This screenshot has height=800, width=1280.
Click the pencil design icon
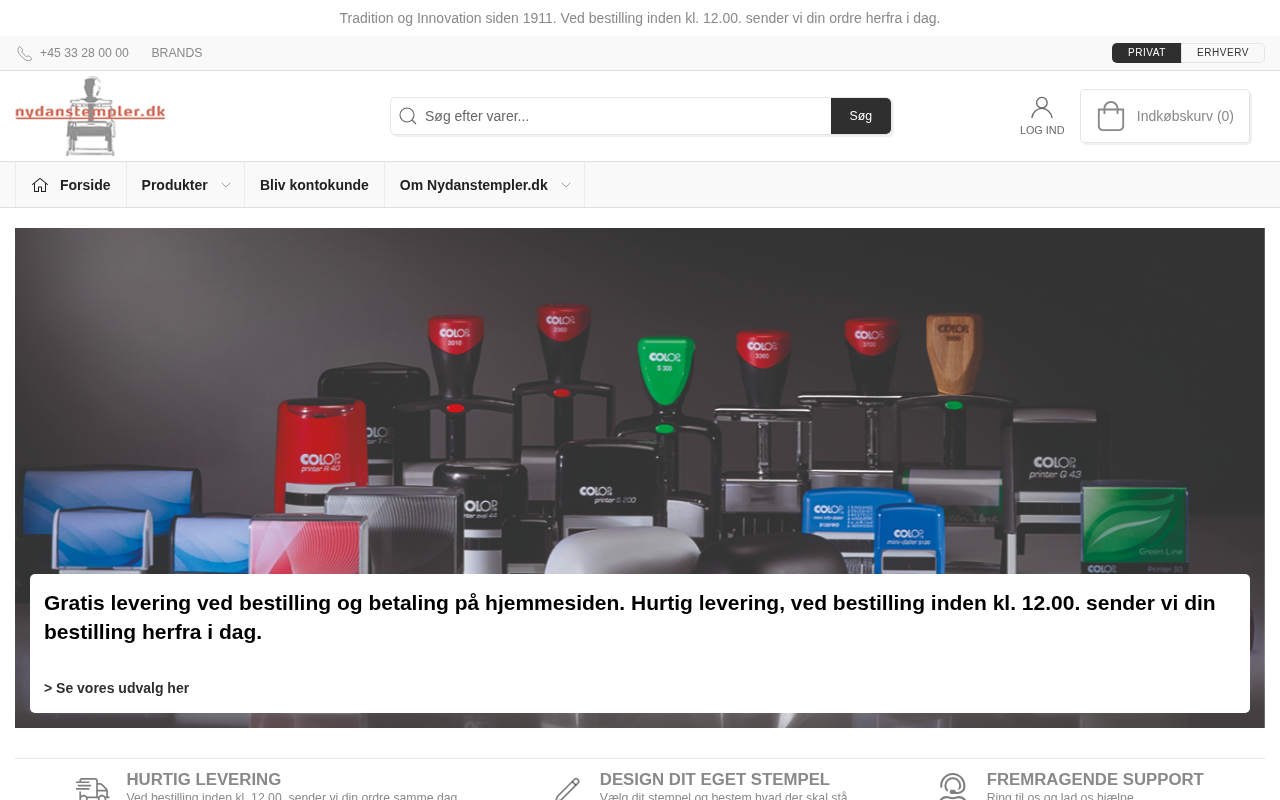pos(567,790)
